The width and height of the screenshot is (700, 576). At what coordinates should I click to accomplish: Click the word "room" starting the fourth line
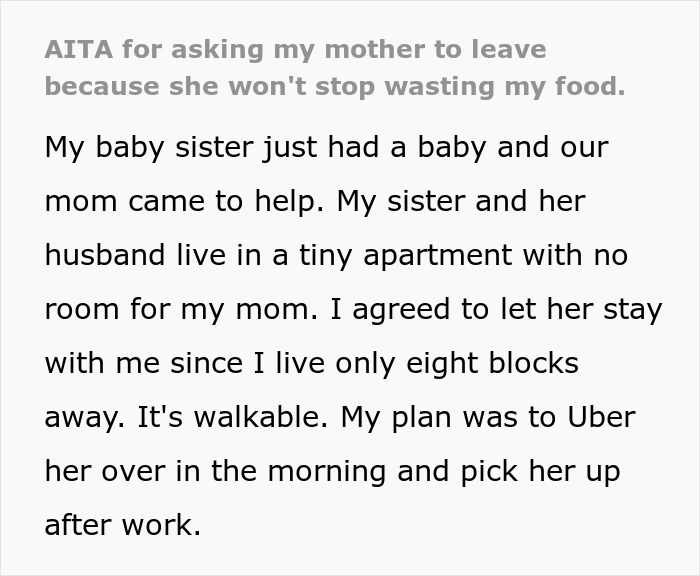[78, 309]
